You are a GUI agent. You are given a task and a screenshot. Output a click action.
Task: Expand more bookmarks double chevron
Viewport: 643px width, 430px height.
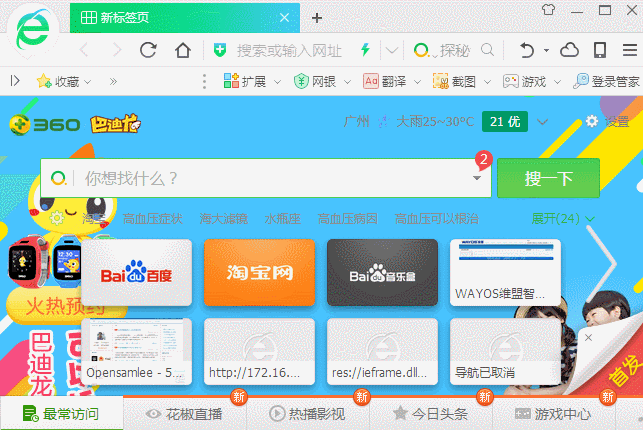[113, 81]
